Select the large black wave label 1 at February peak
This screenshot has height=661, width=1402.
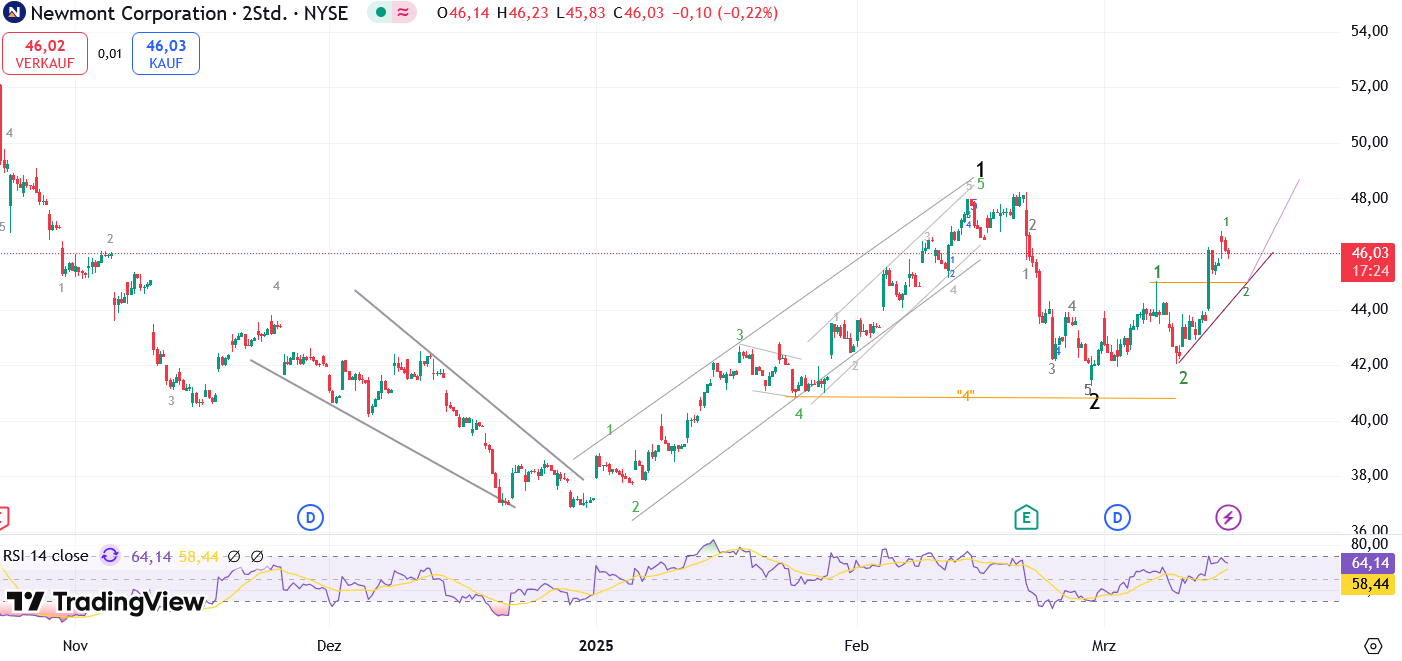tap(981, 170)
